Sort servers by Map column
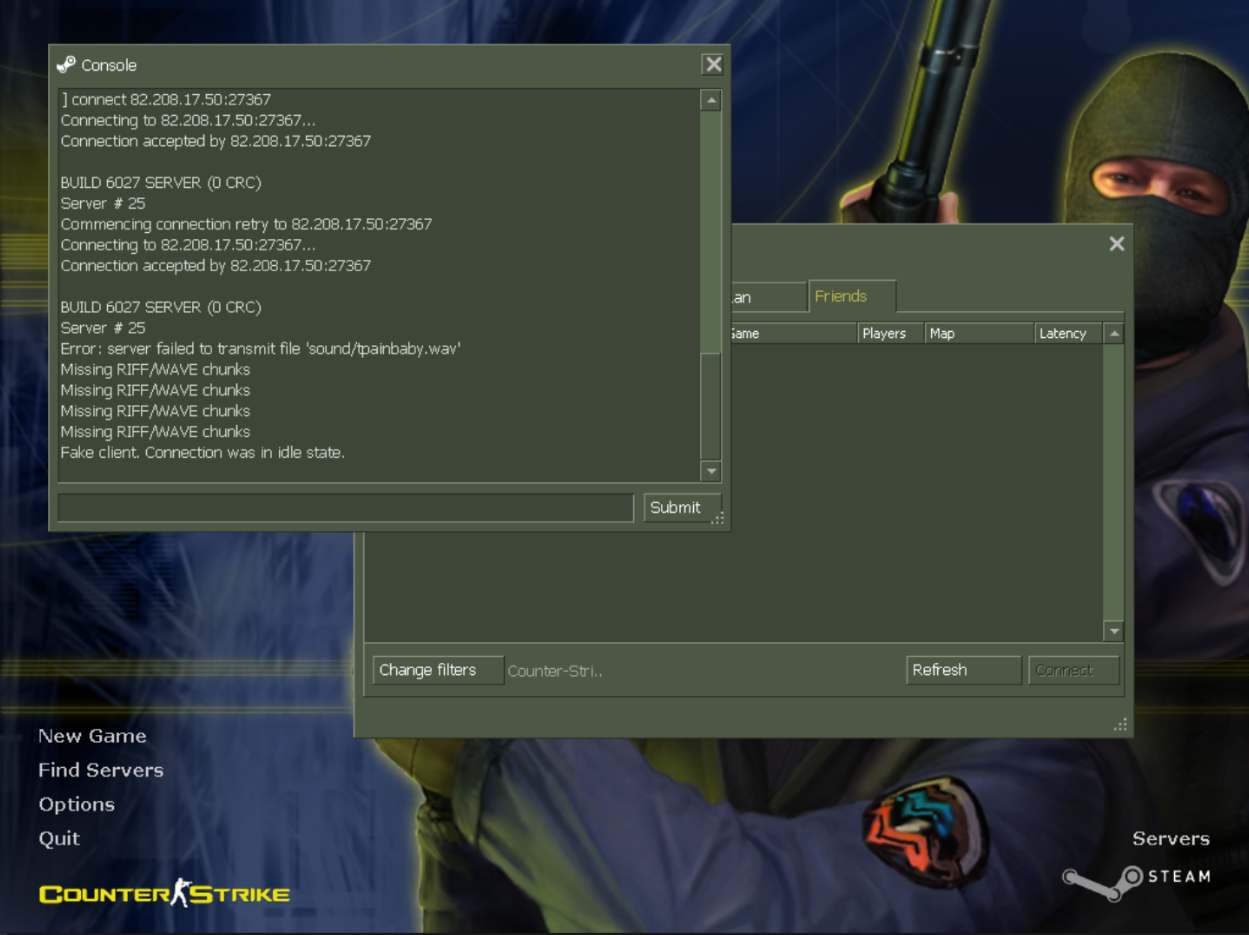The width and height of the screenshot is (1249, 935). [979, 334]
